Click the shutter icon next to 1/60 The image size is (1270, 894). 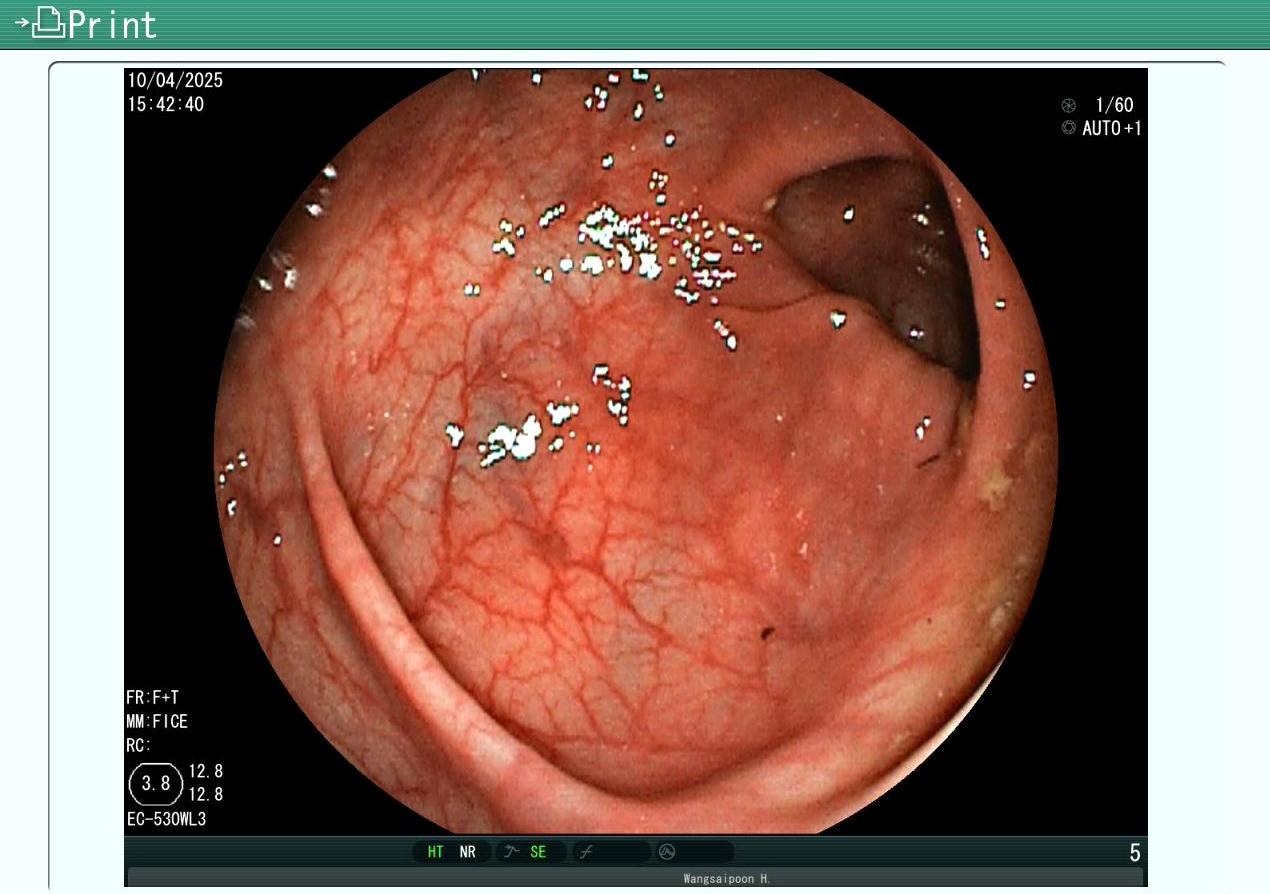tap(1069, 105)
